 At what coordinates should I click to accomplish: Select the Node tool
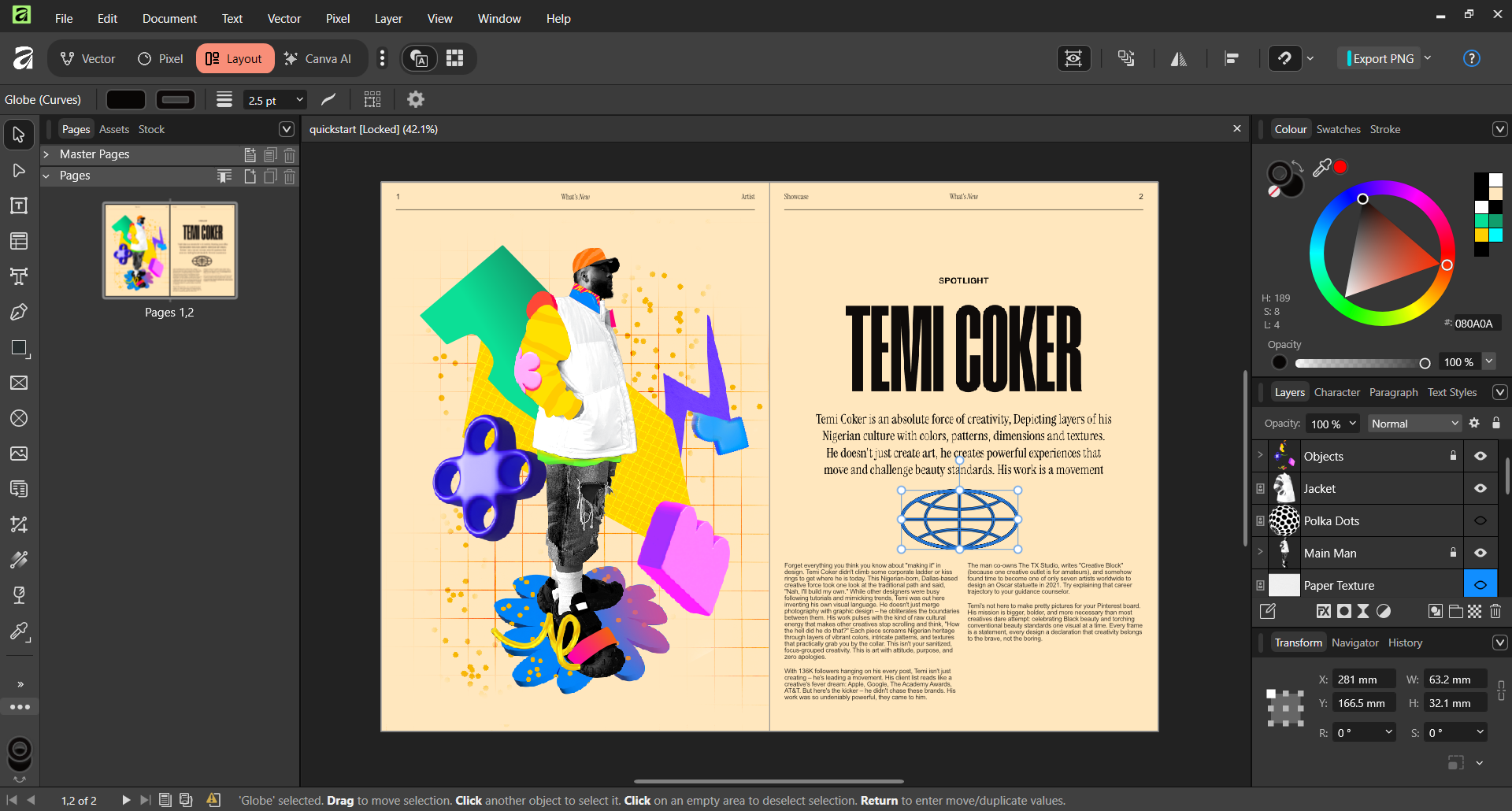(x=19, y=170)
